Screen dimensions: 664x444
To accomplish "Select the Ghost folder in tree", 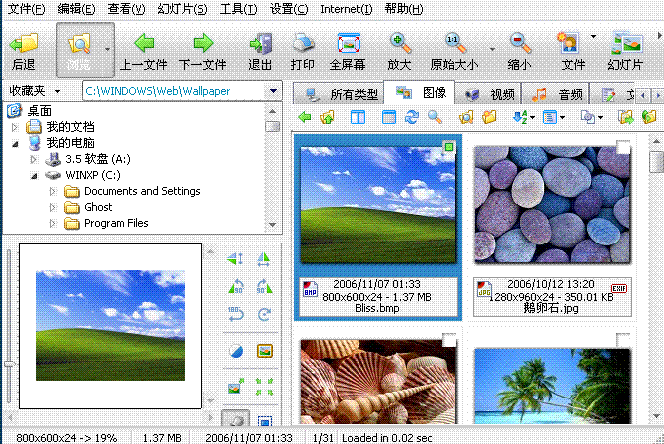I will click(98, 207).
